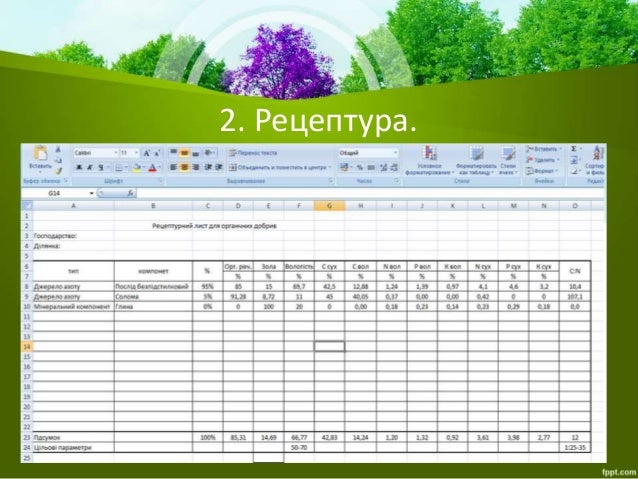Toggle Top vertical alignment
This screenshot has height=479, width=638.
point(174,153)
